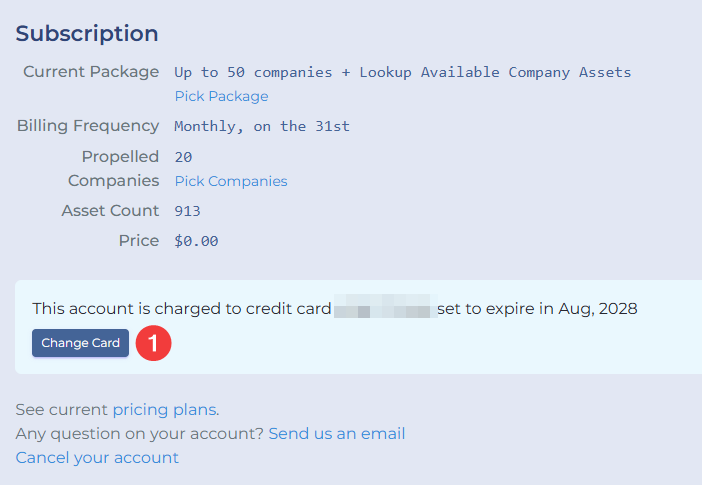702x485 pixels.
Task: Click the $0.00 price value
Action: [196, 241]
